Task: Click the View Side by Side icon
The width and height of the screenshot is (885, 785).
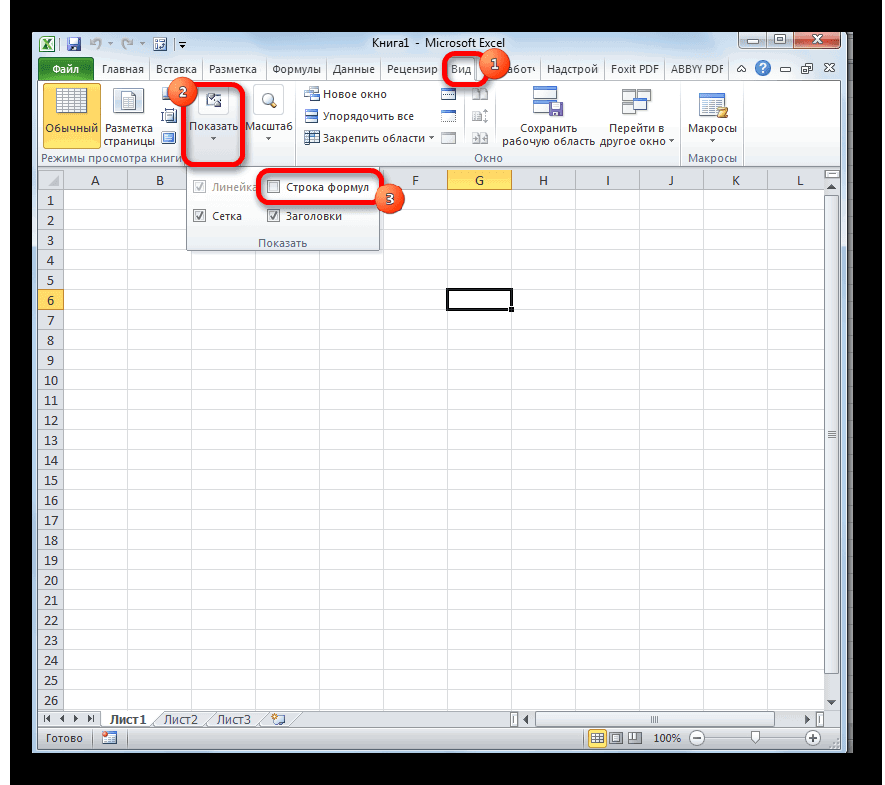Action: point(480,94)
